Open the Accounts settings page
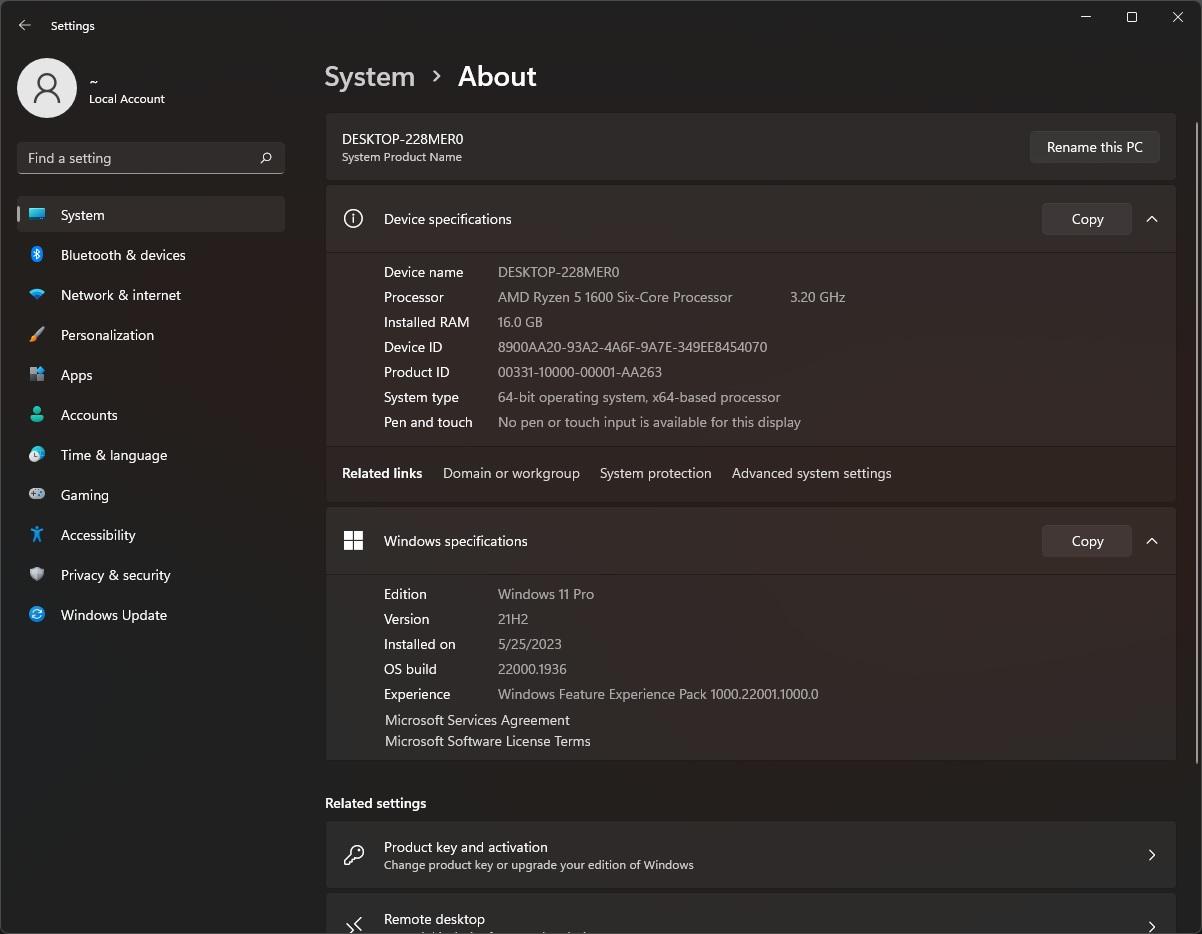This screenshot has width=1202, height=934. [151, 415]
